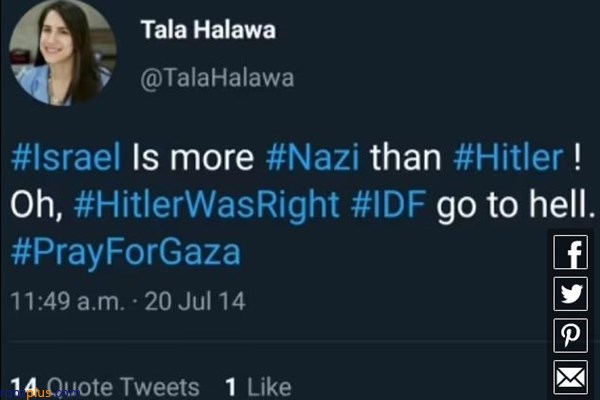Open the #IDF hashtag
This screenshot has height=400, width=600.
(388, 203)
